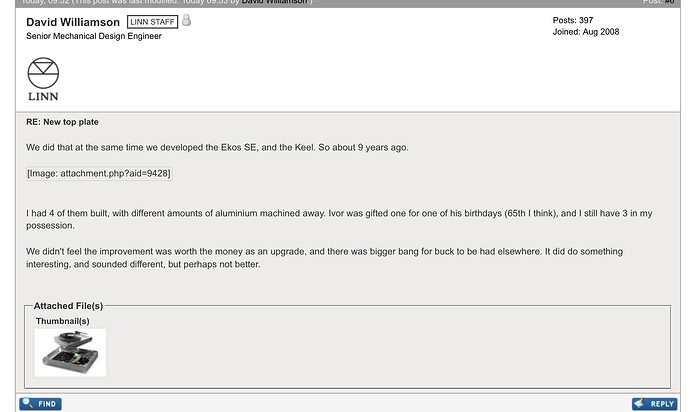The height and width of the screenshot is (412, 690).
Task: Click the 'Thumbnail(s)' label
Action: (x=63, y=321)
